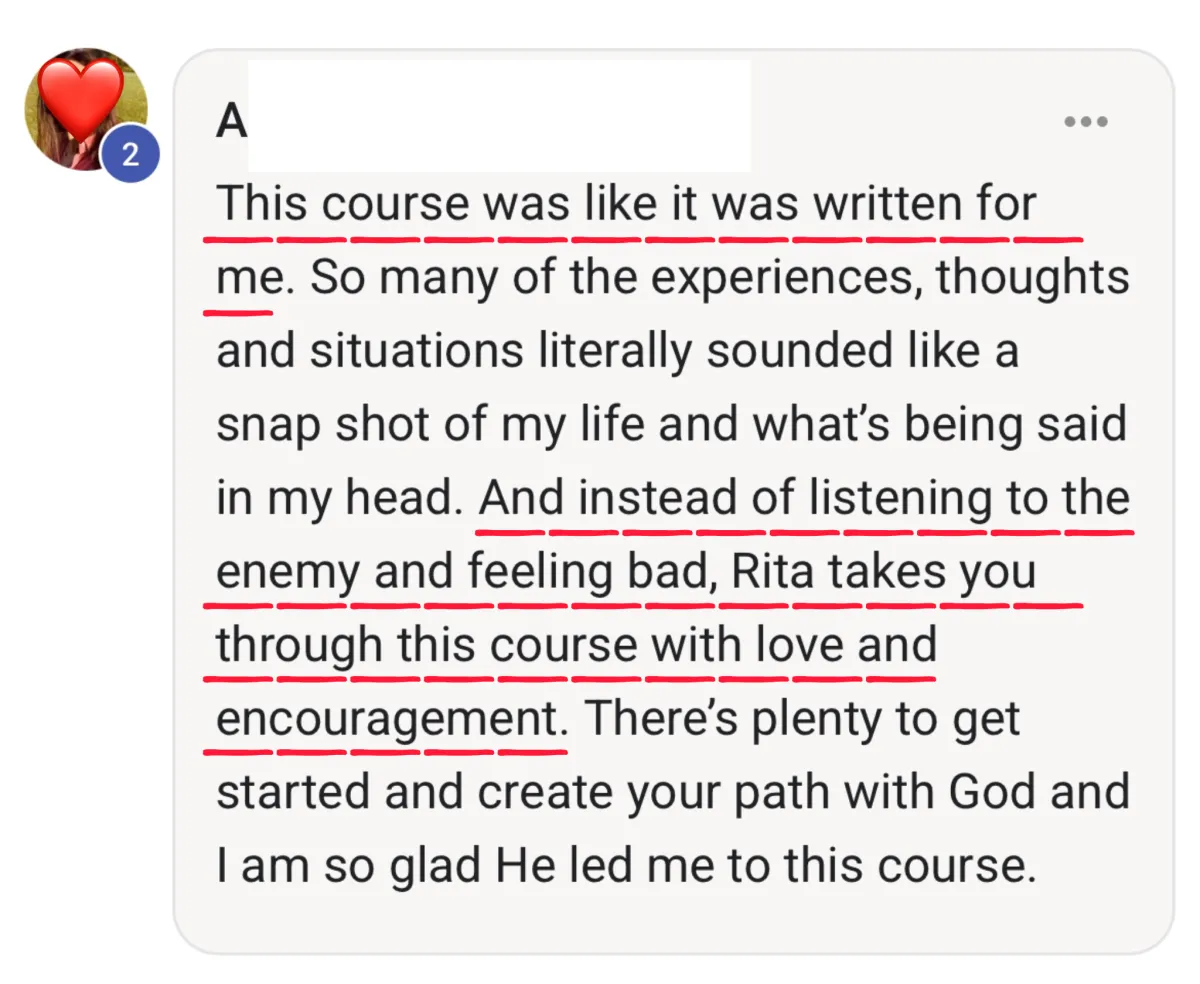Click the phrase 'There's plenty to get'
The image size is (1200, 984).
pos(802,720)
